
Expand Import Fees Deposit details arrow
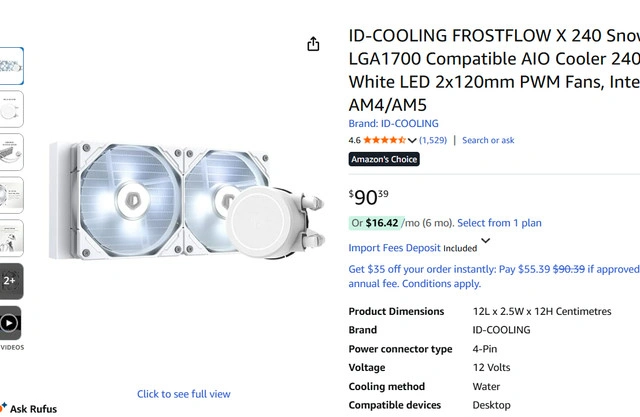click(x=486, y=241)
